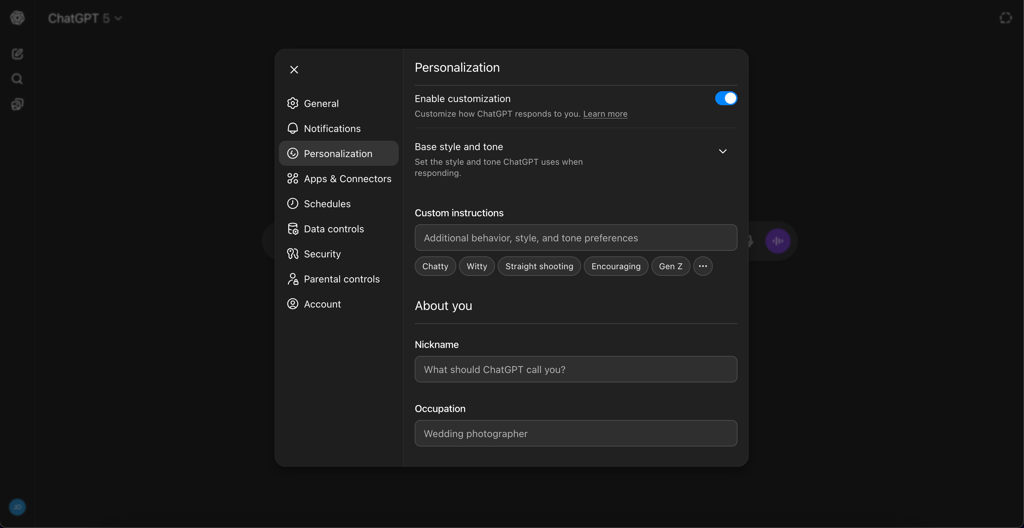Add the Straight shooting trait chip
This screenshot has width=1024, height=528.
point(539,266)
